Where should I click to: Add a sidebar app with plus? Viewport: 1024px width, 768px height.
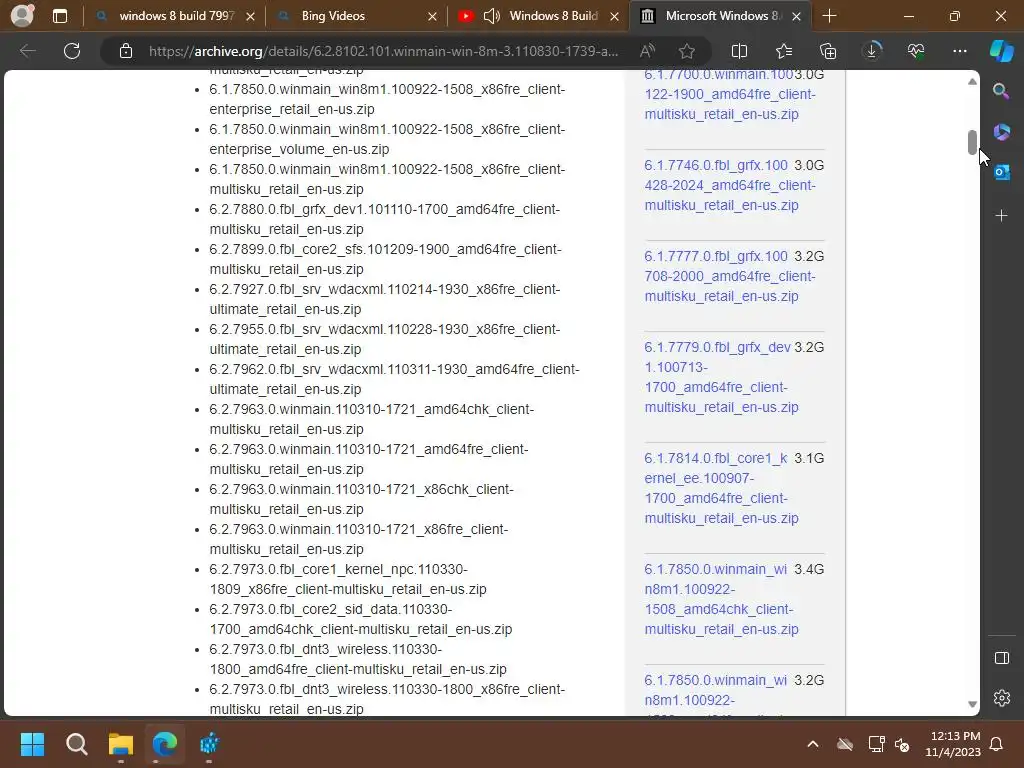click(x=1001, y=215)
